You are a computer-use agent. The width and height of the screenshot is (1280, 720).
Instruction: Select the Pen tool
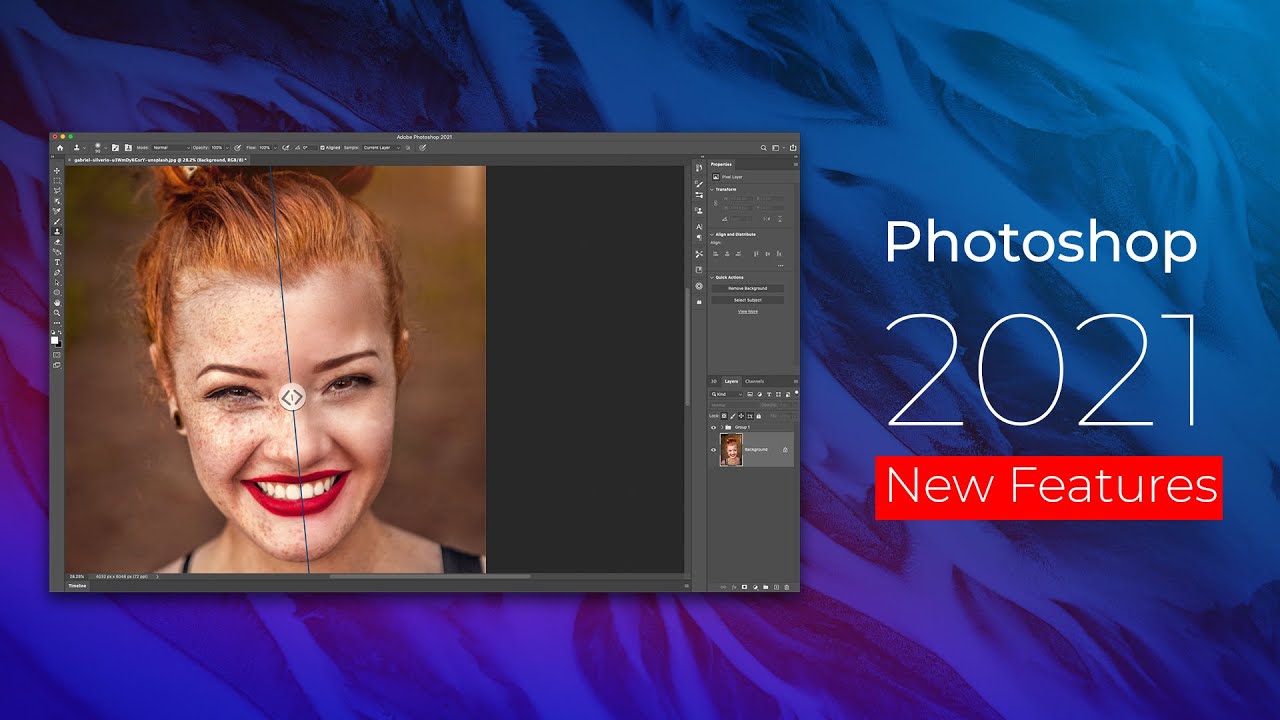click(57, 272)
